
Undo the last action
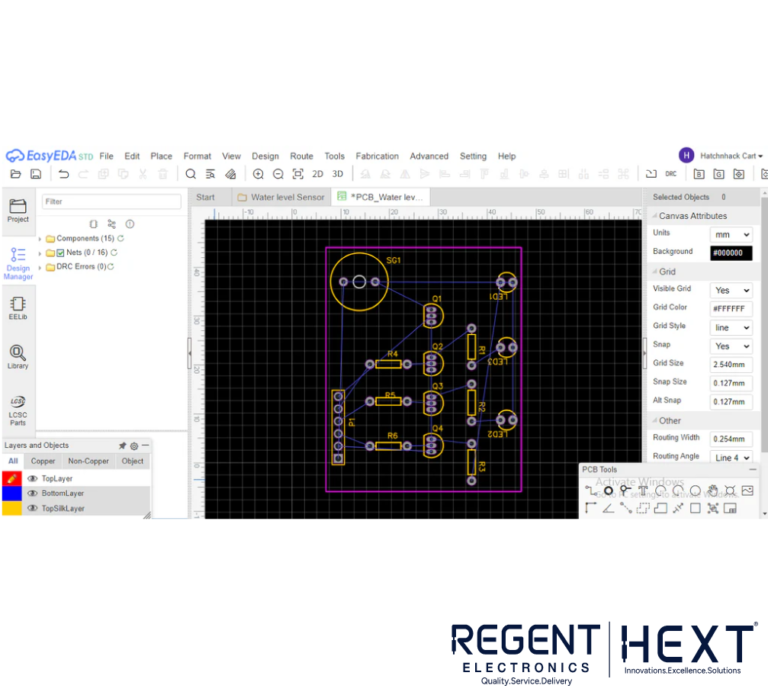(x=64, y=174)
